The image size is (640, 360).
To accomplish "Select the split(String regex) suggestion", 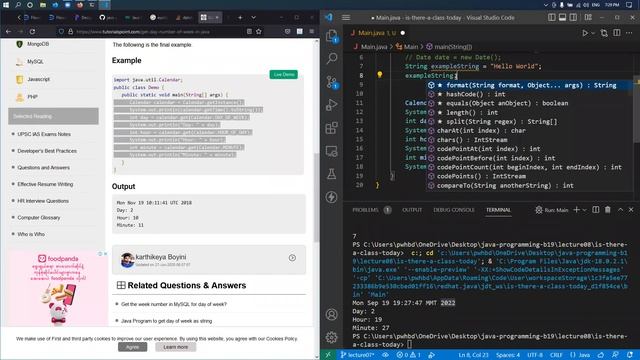I will (x=529, y=122).
